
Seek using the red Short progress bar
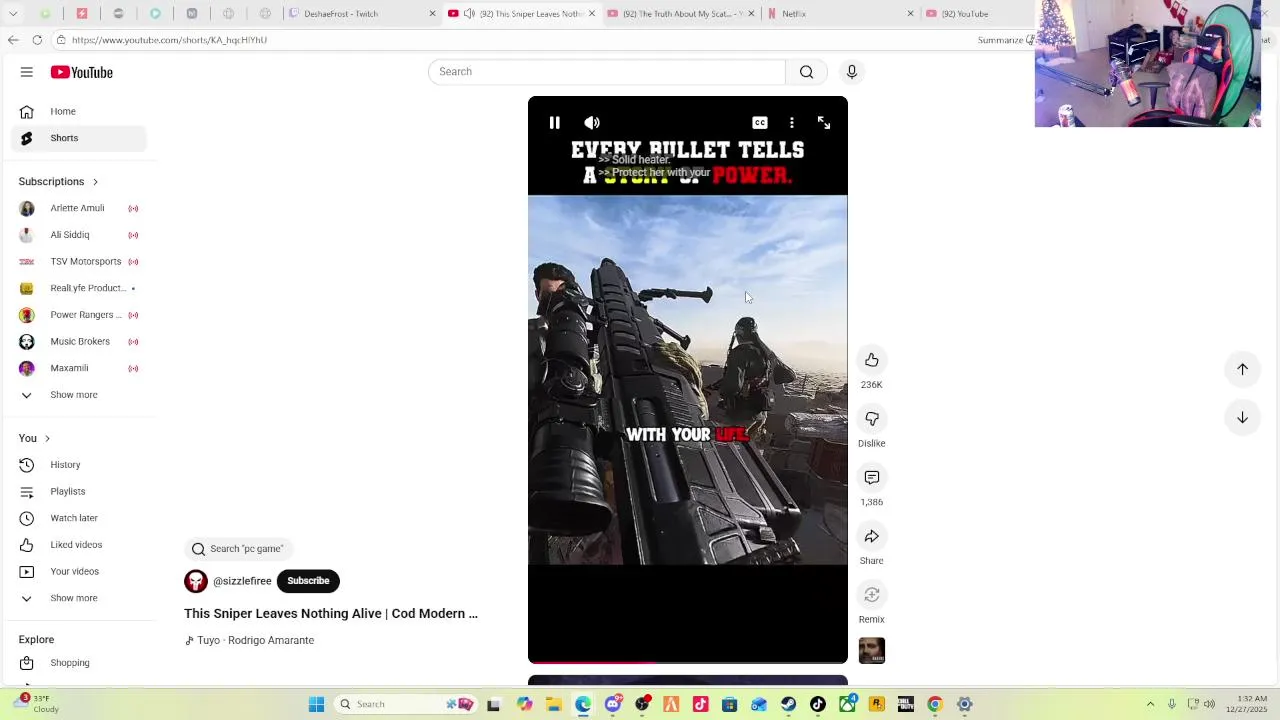[x=688, y=662]
